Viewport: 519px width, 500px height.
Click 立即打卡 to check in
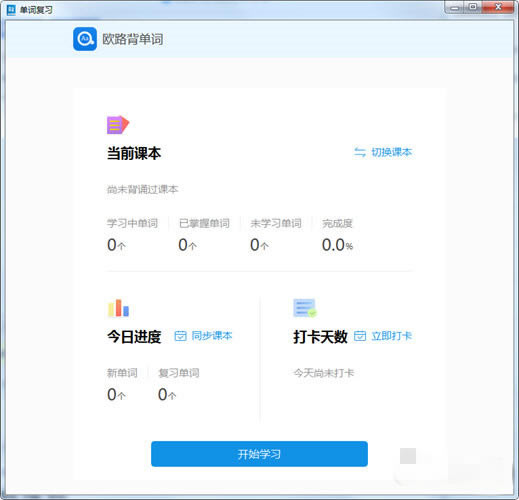[392, 336]
